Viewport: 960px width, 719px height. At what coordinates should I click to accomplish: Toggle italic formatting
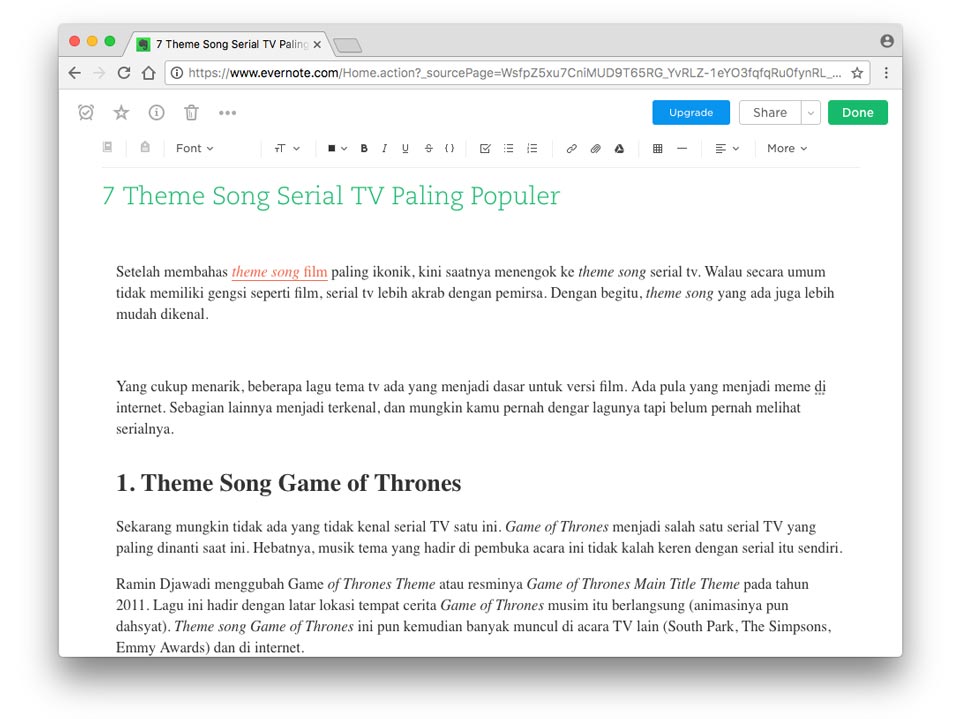[x=384, y=148]
